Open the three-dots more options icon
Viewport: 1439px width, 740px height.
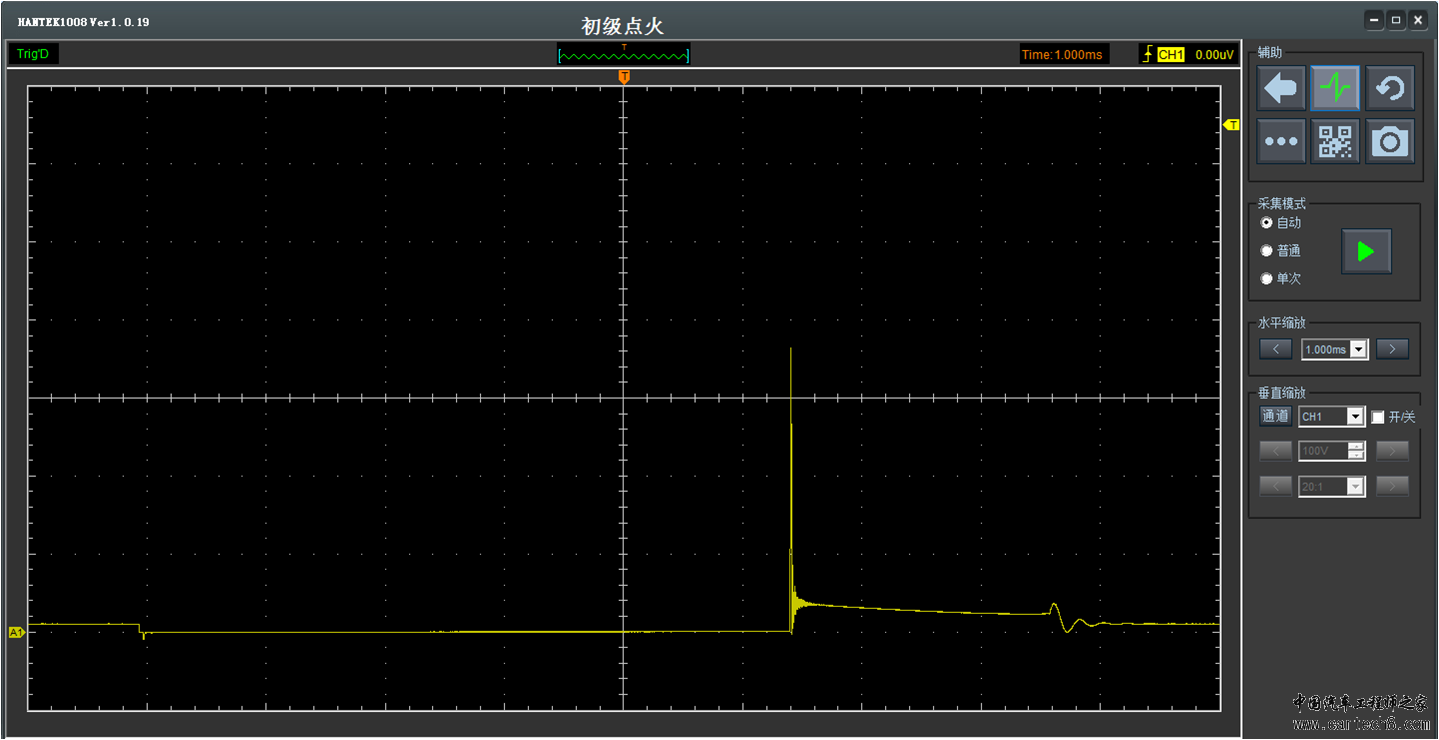1281,142
